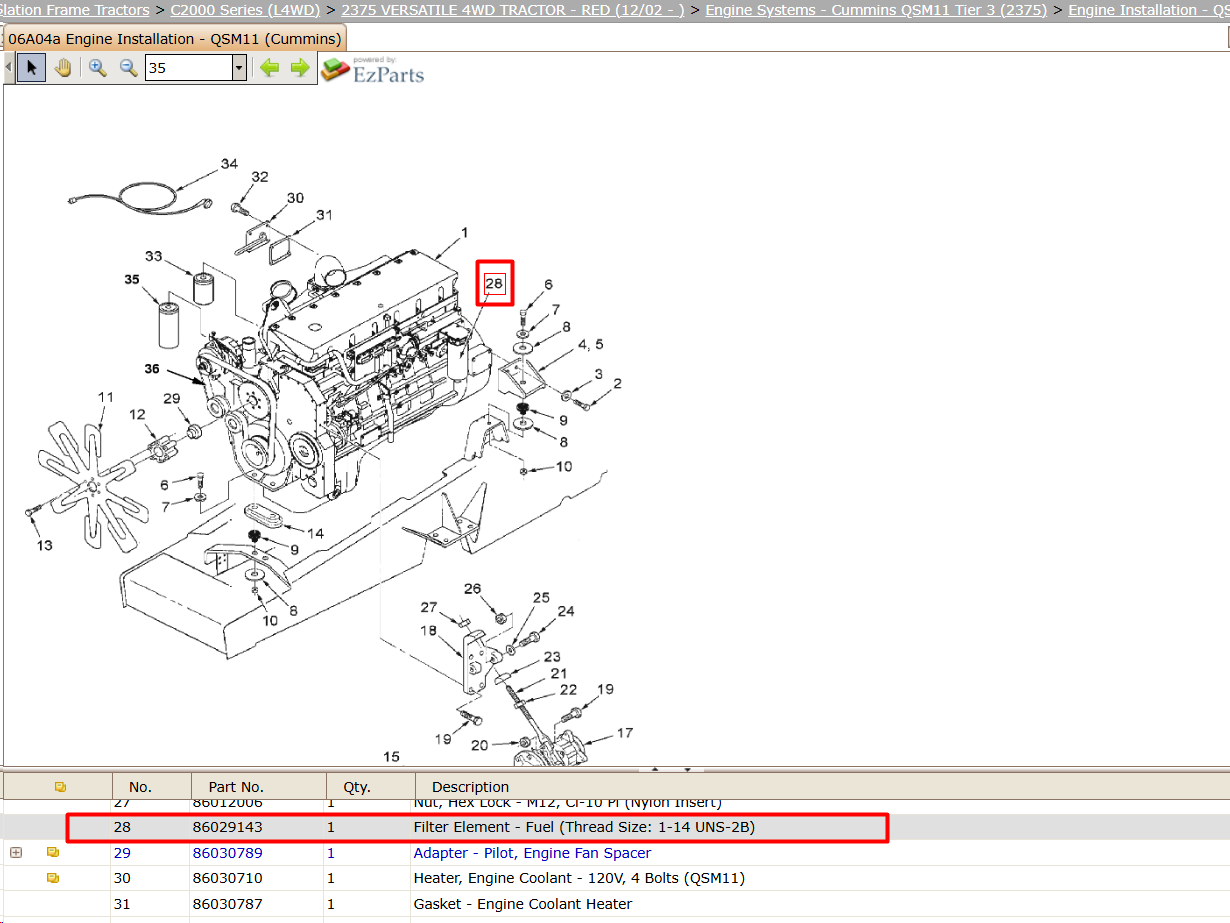Select Heater, Engine Coolant - 120V row

(615, 879)
